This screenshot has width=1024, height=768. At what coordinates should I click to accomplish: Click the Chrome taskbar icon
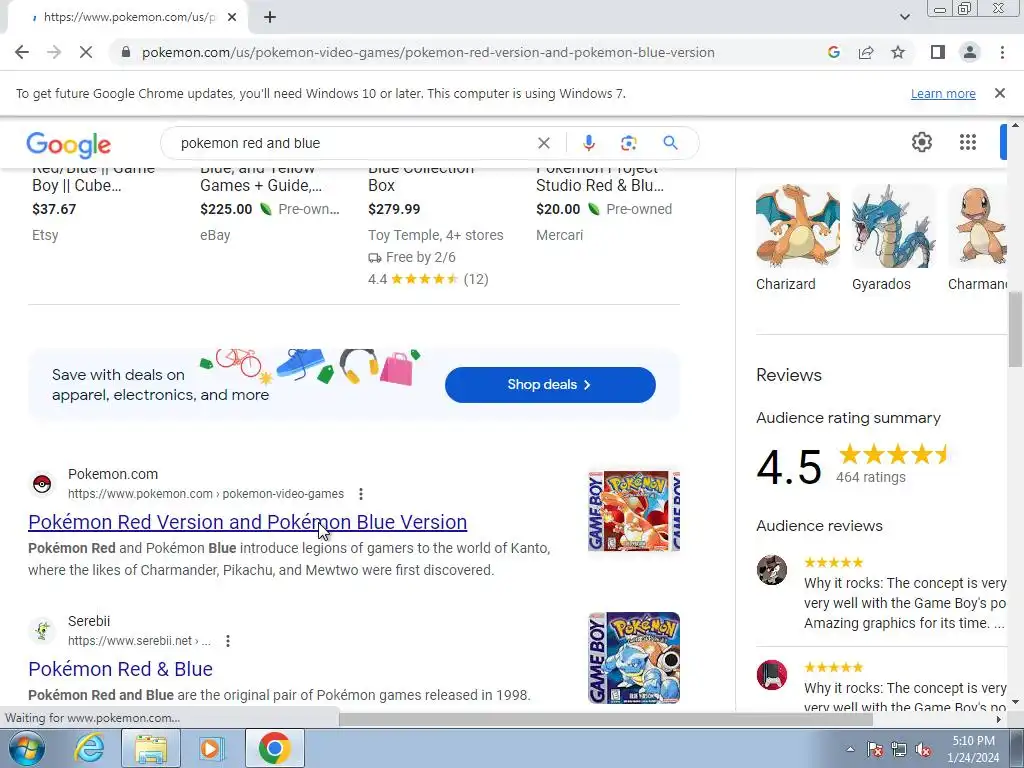pyautogui.click(x=274, y=748)
